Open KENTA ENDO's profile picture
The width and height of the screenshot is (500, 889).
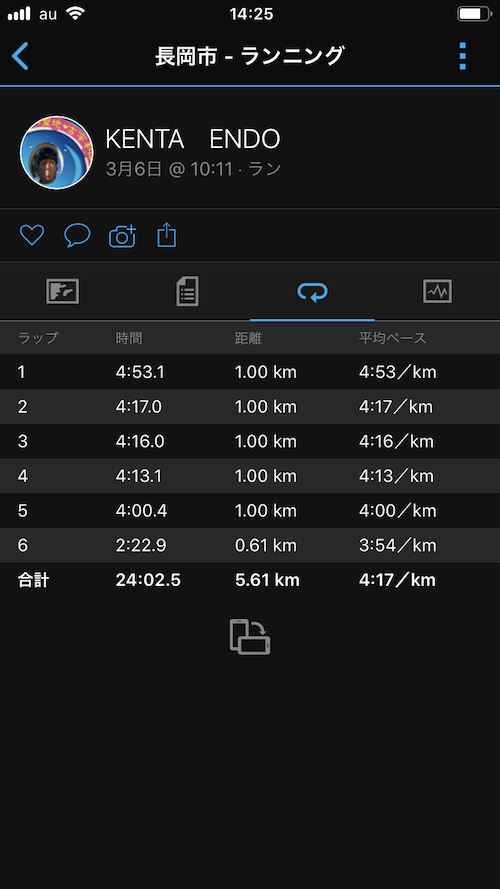coord(57,153)
